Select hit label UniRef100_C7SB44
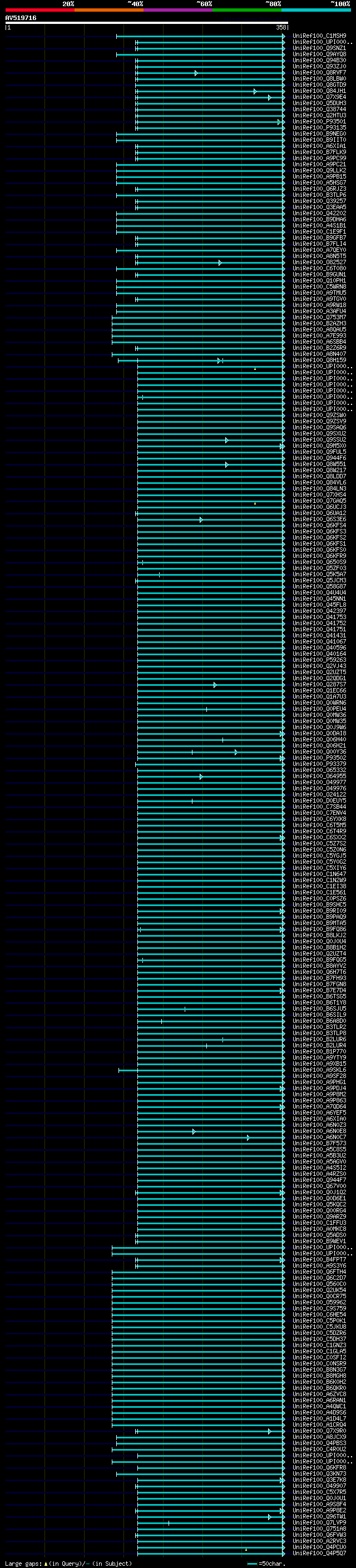The image size is (356, 1568). pos(319,807)
